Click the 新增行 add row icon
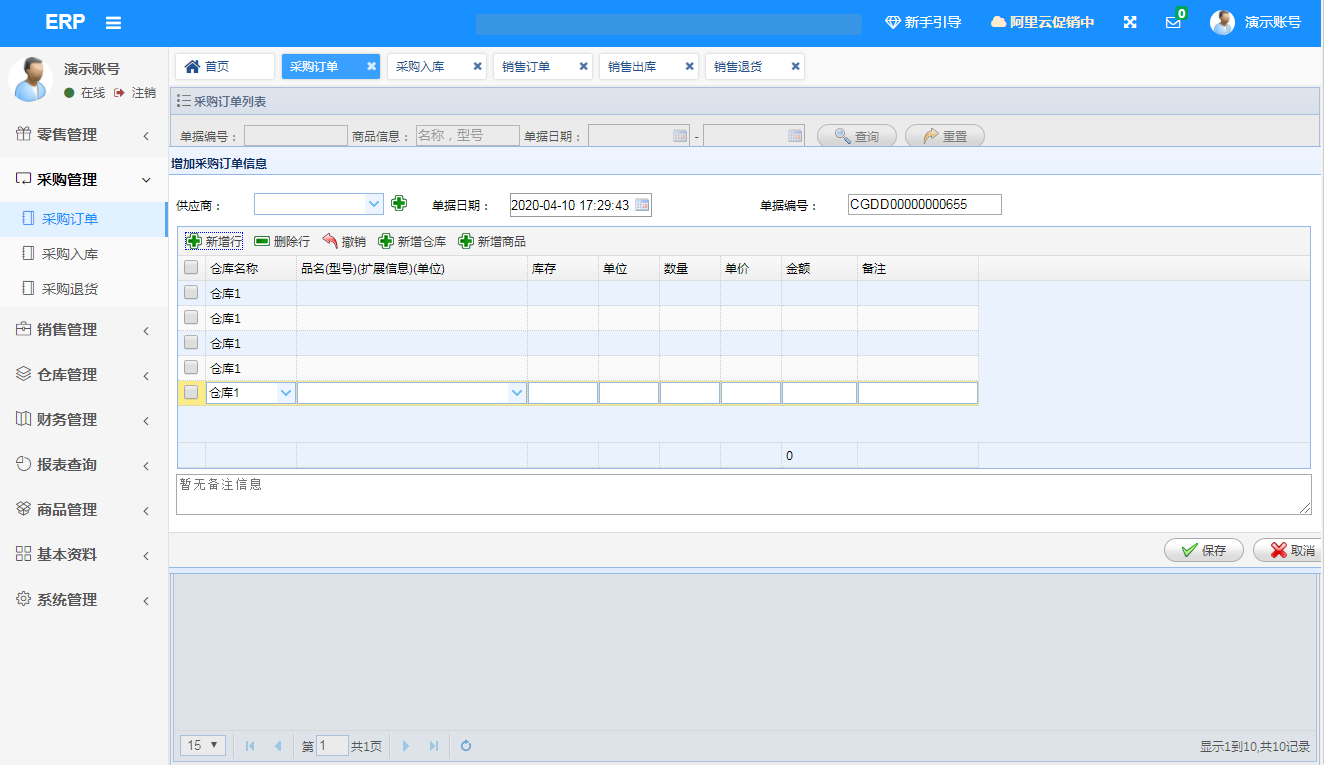Image resolution: width=1324 pixels, height=765 pixels. tap(194, 242)
